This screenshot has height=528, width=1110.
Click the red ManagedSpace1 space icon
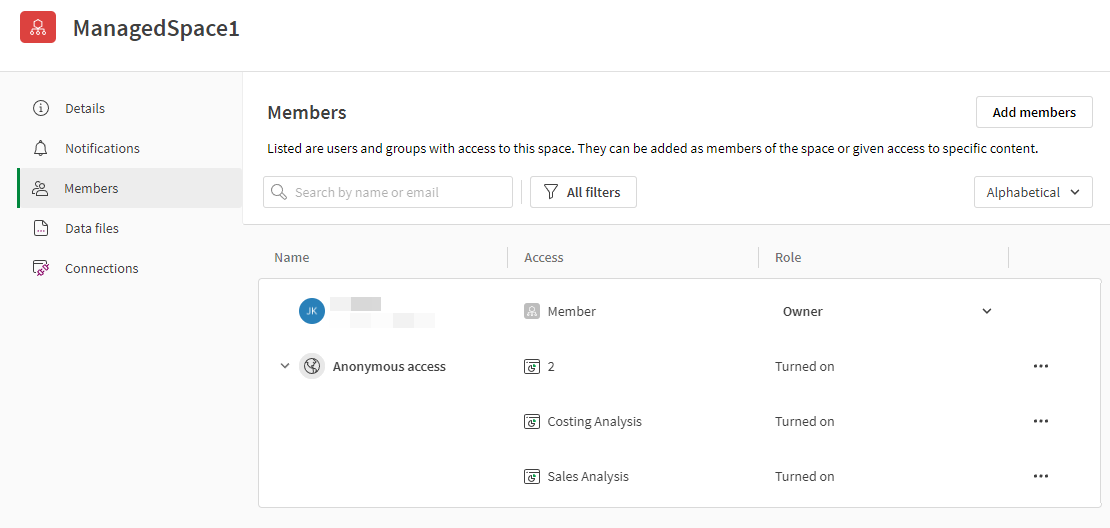38,28
